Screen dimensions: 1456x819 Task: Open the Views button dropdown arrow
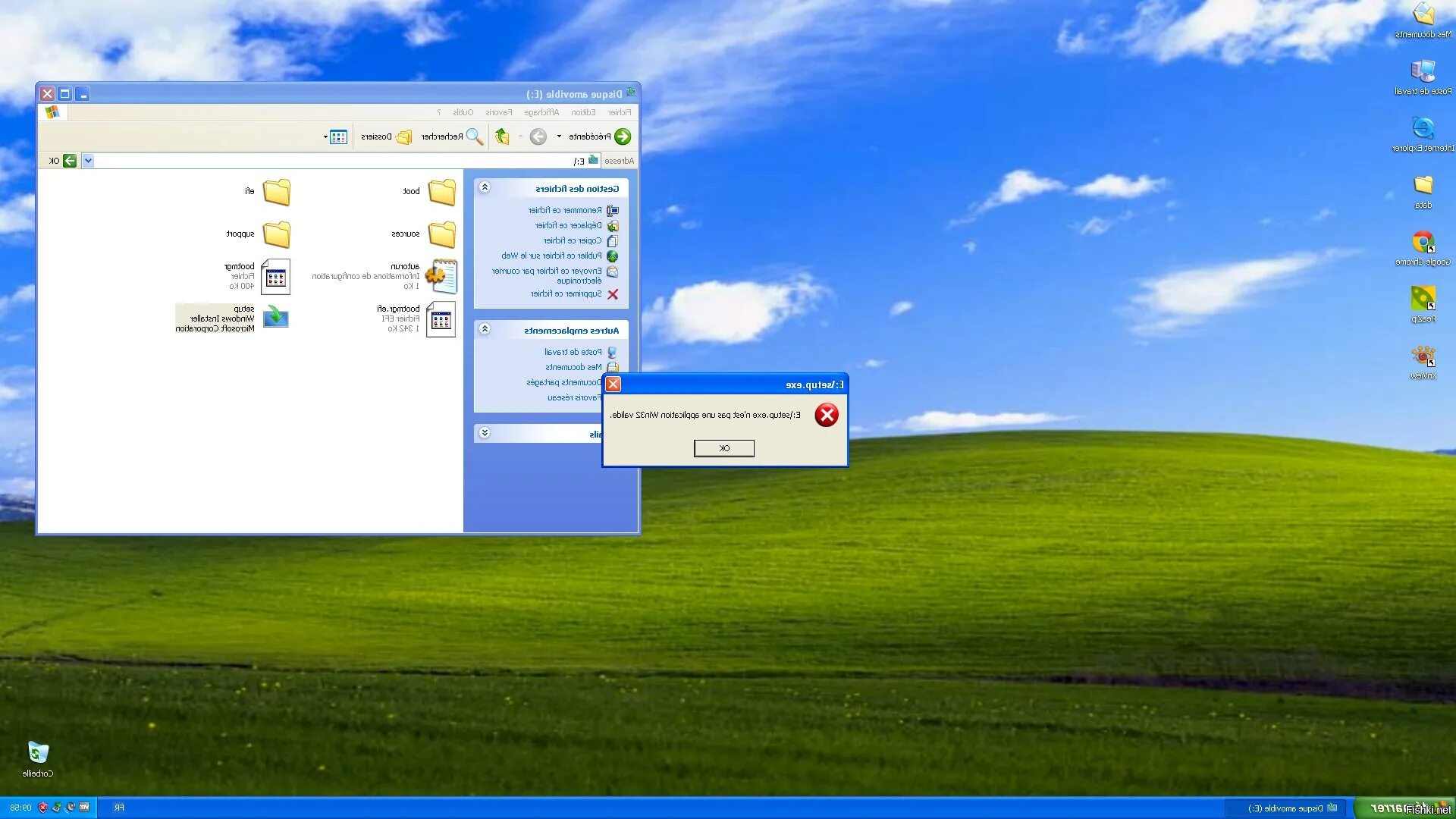point(325,137)
